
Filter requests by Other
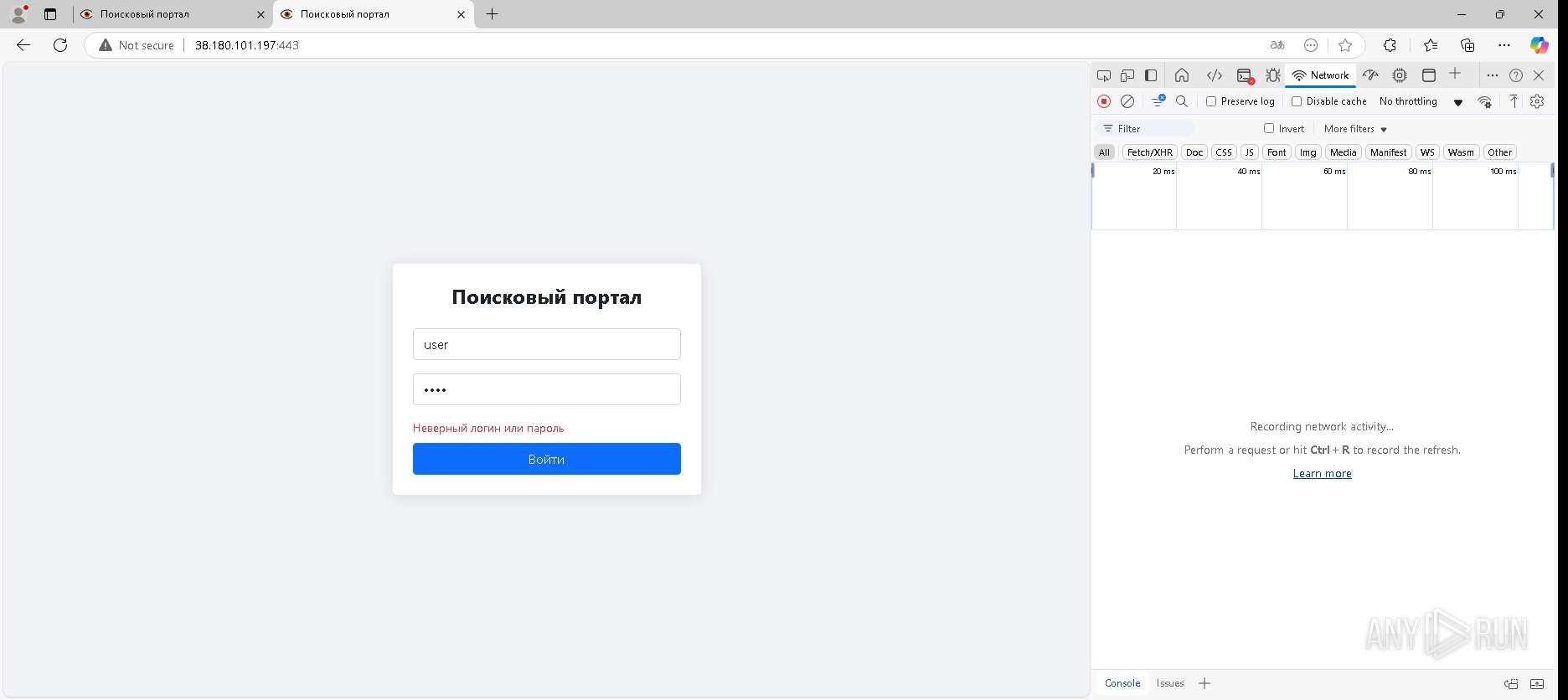tap(1499, 152)
